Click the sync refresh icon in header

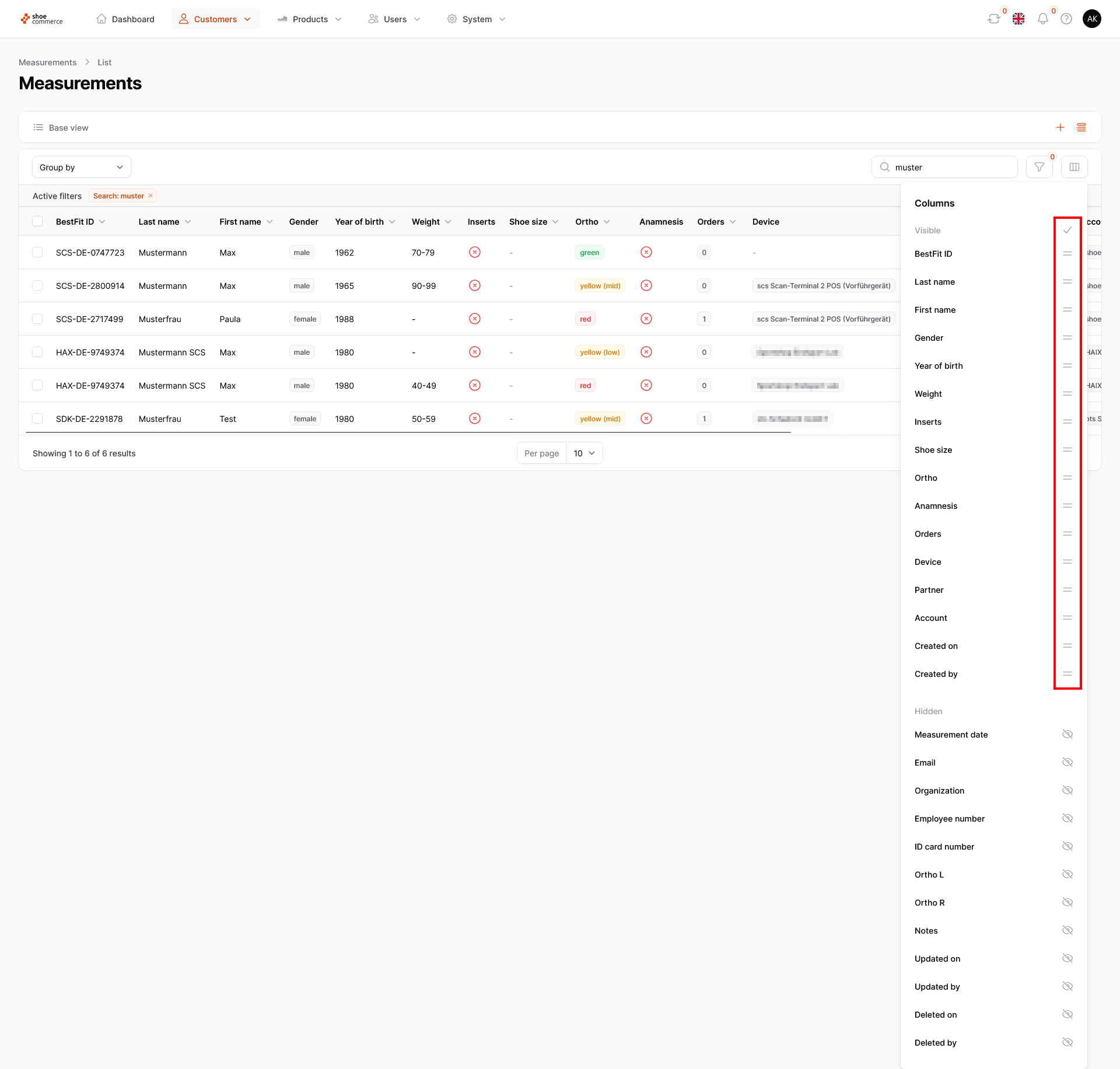pos(993,19)
